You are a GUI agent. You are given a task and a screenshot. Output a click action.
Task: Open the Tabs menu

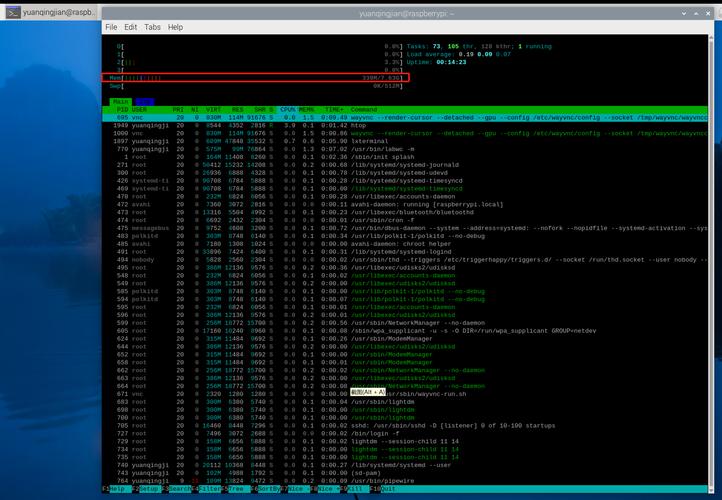(152, 27)
